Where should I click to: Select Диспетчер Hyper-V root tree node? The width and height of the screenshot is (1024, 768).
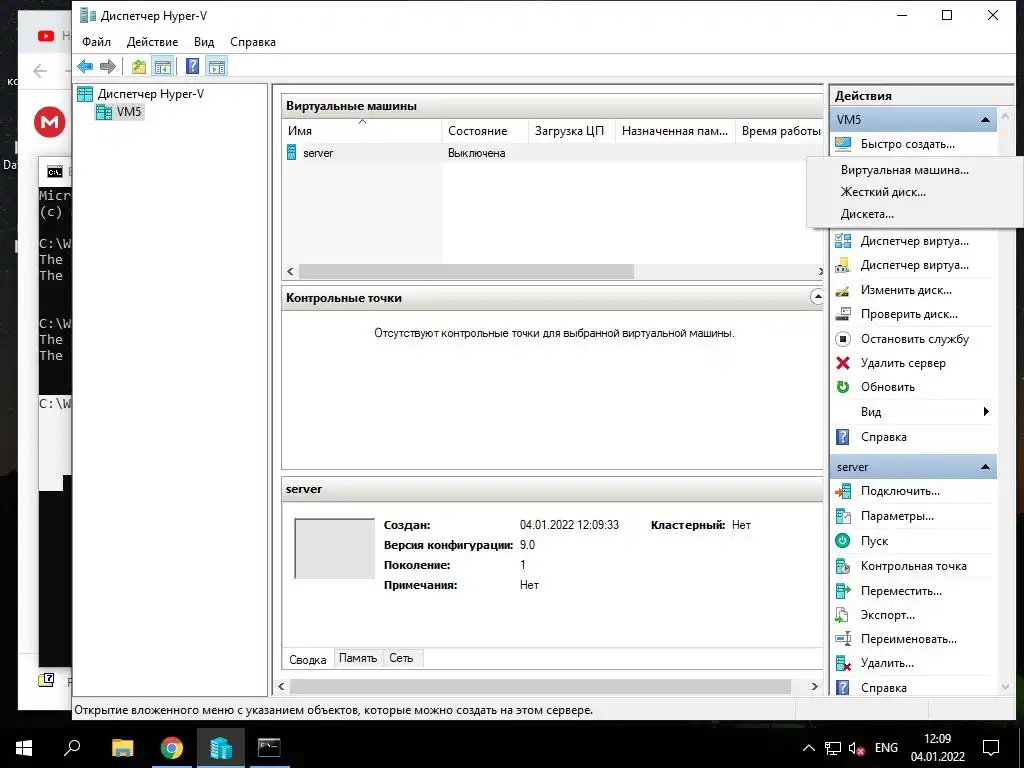pos(140,94)
